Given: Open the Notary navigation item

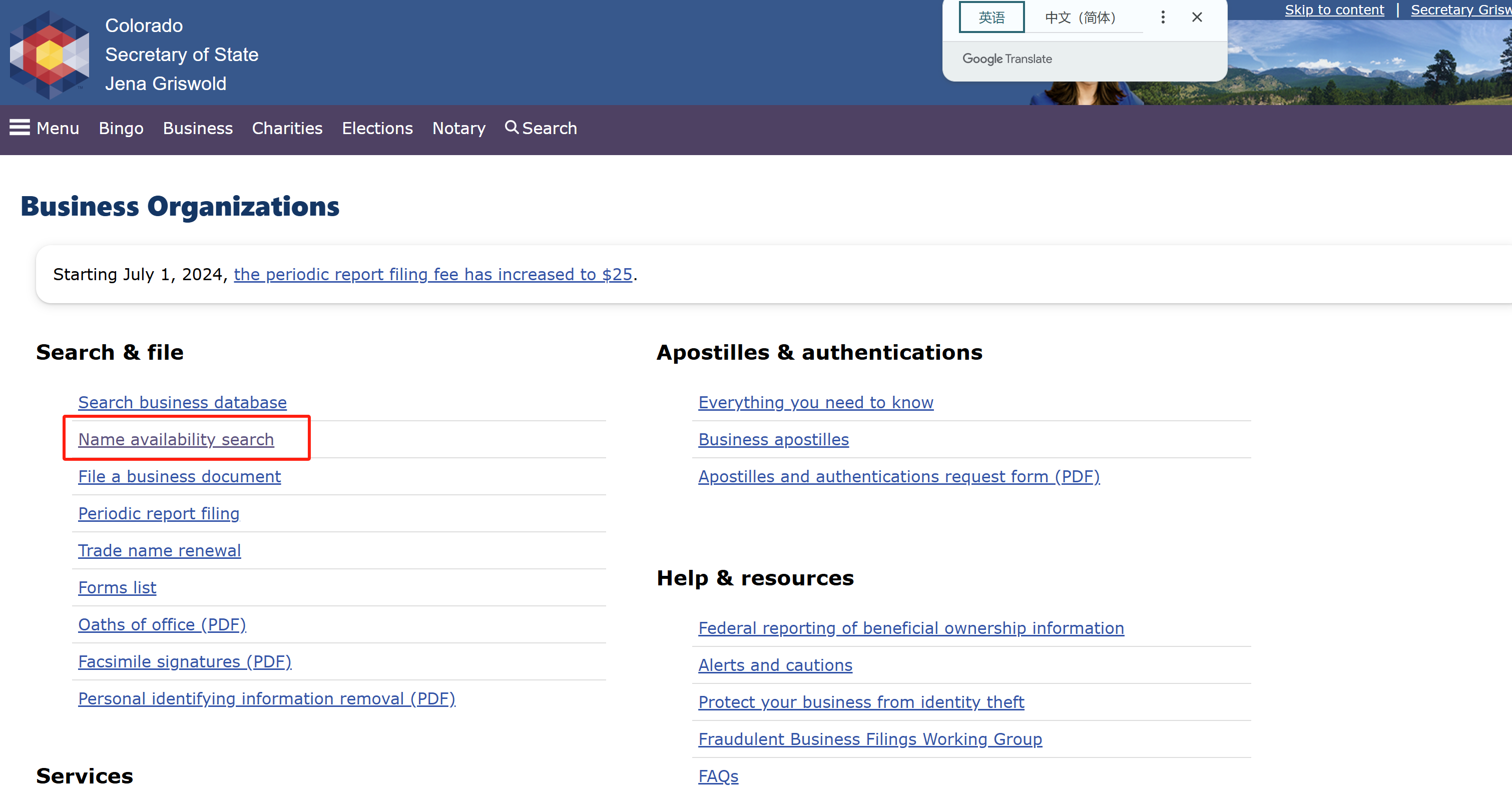Looking at the screenshot, I should (x=459, y=128).
